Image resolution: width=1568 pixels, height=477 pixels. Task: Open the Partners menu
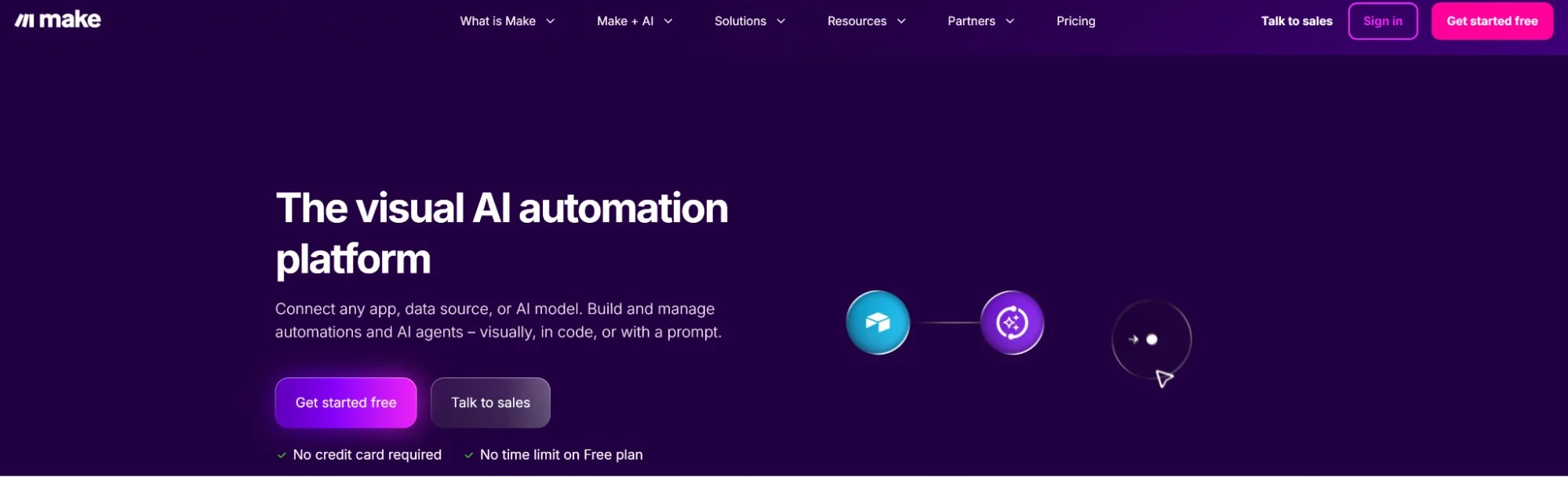pyautogui.click(x=980, y=21)
